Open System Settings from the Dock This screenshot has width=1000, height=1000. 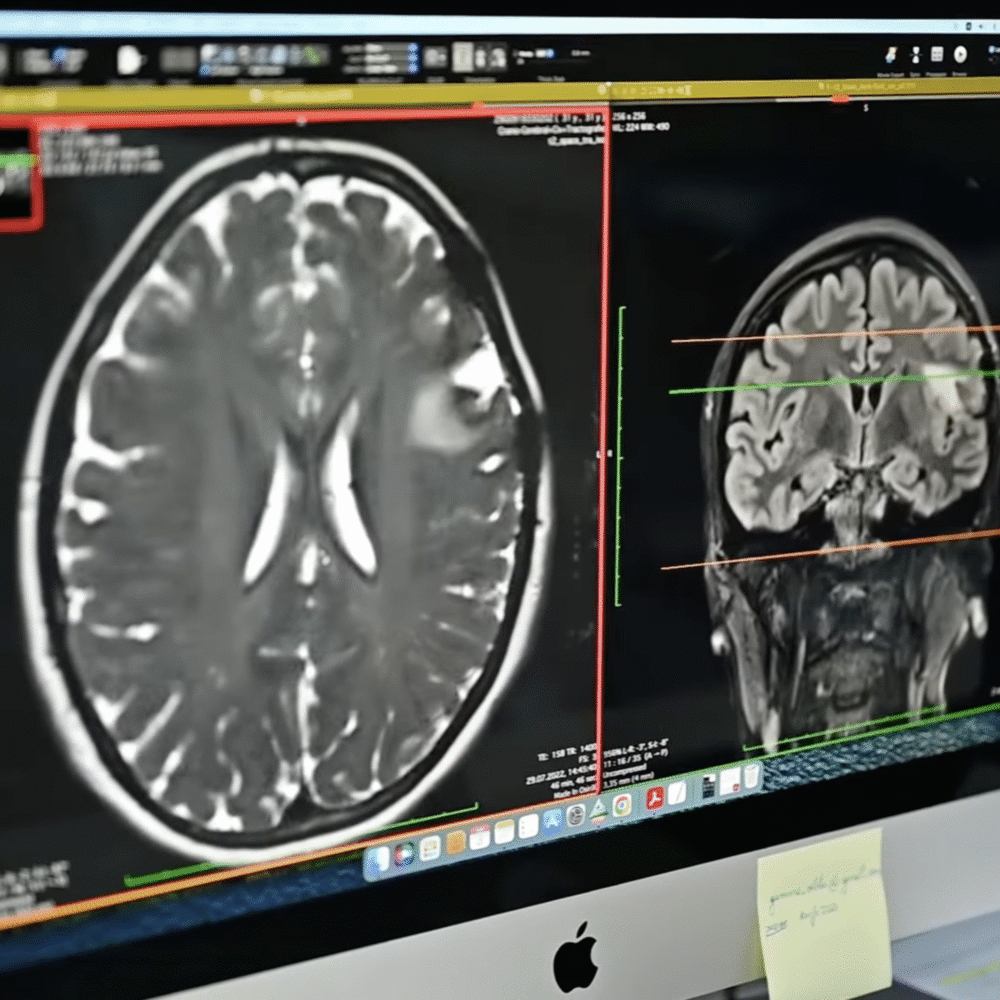click(x=576, y=814)
